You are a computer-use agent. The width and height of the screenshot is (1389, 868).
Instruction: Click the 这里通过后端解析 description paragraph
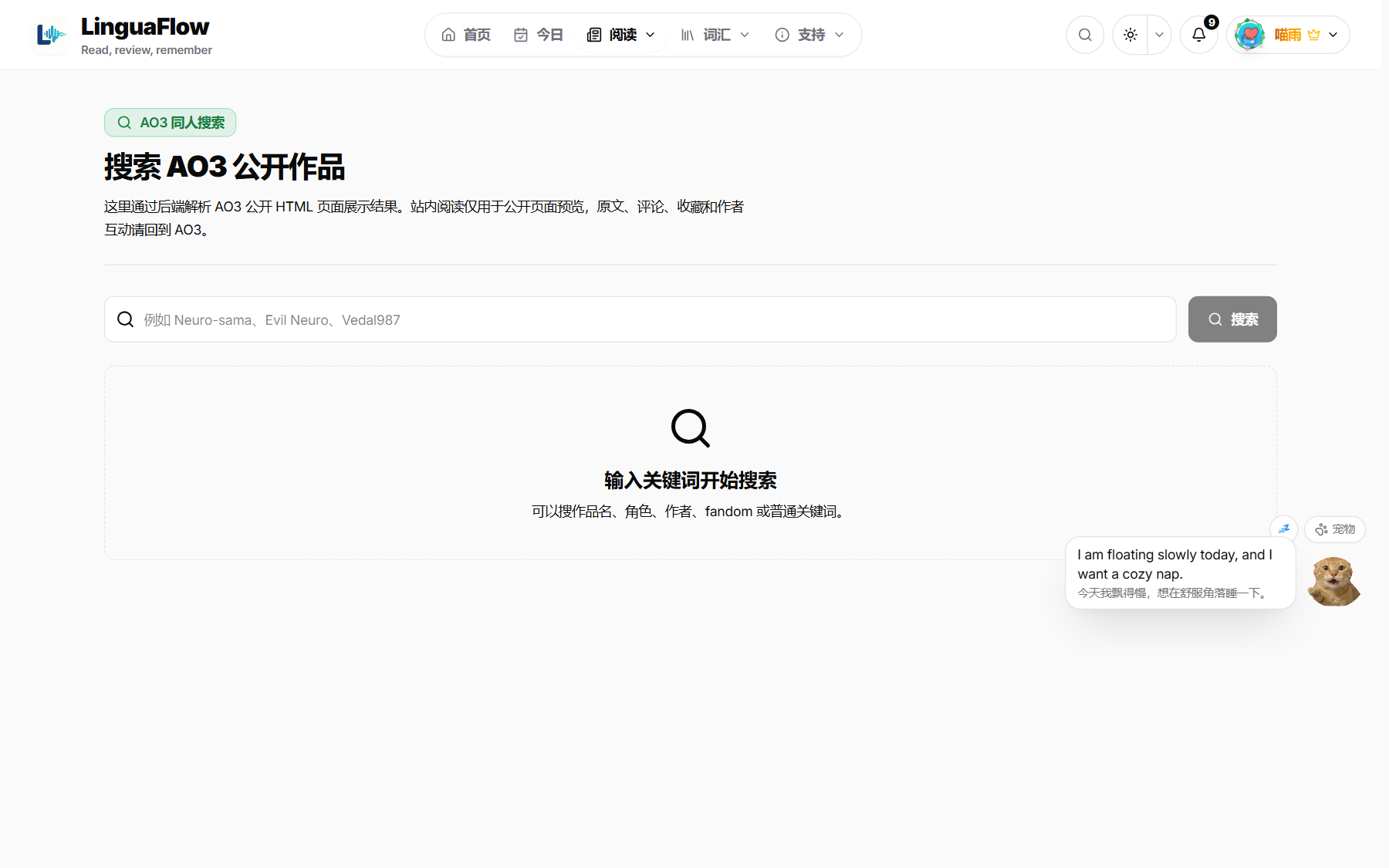(x=424, y=218)
